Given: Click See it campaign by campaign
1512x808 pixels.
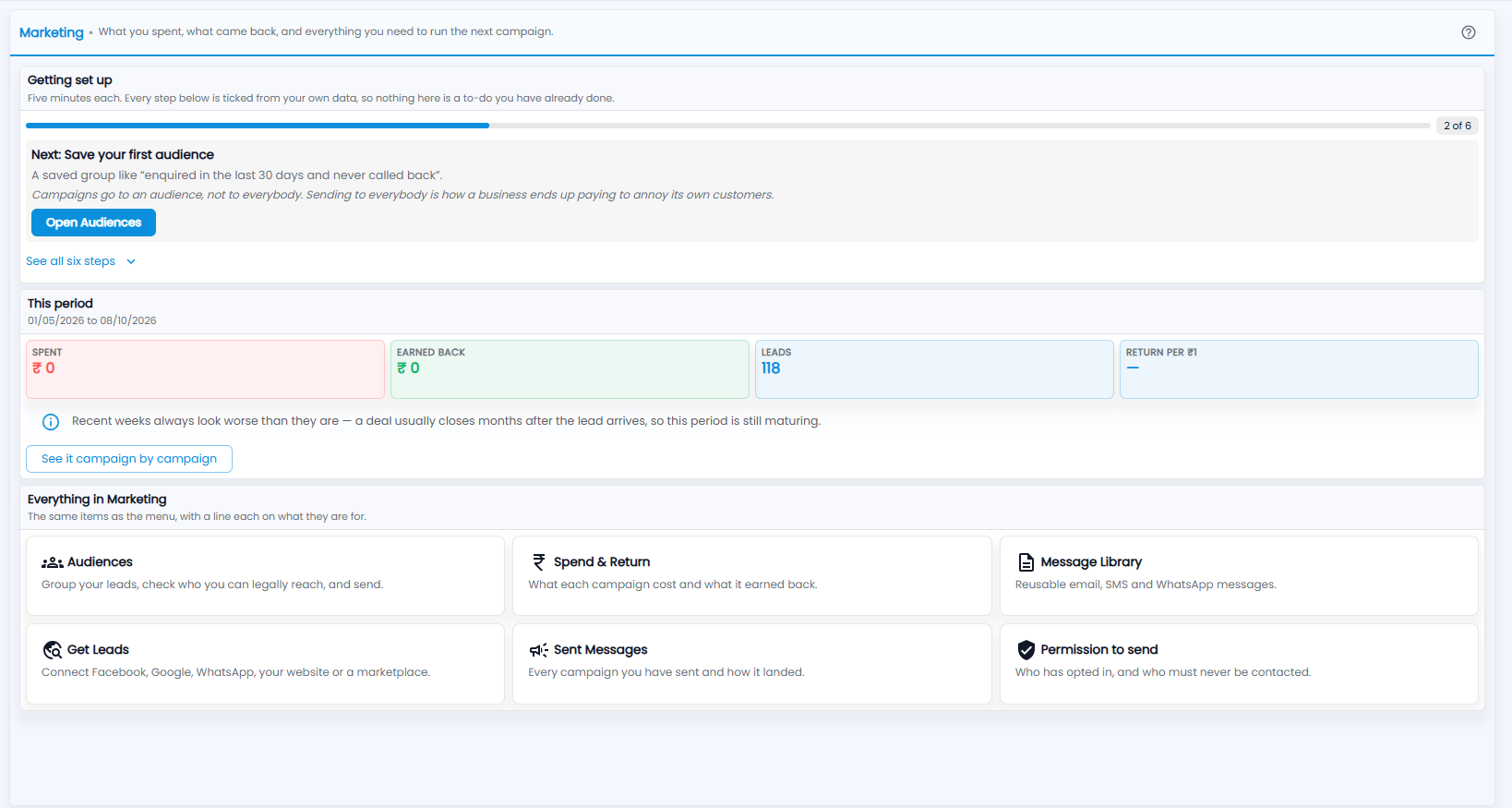Looking at the screenshot, I should point(129,459).
